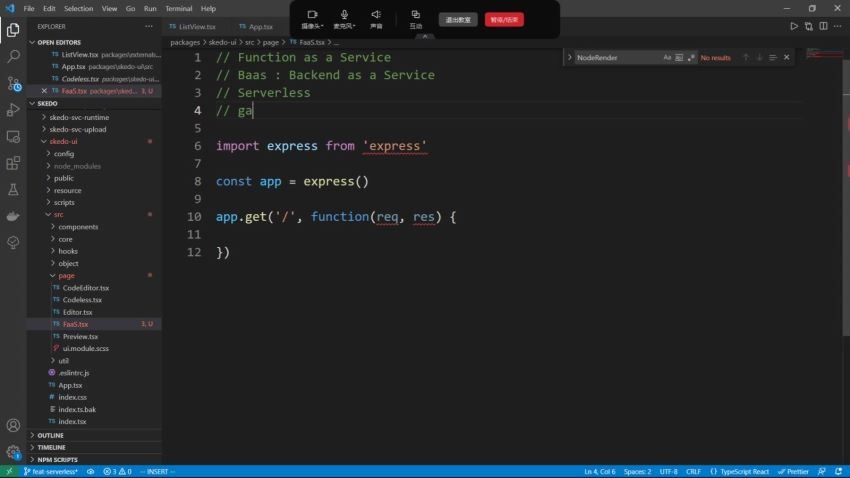This screenshot has height=478, width=850.
Task: Toggle Use Regular Expression in find widget
Action: click(691, 58)
